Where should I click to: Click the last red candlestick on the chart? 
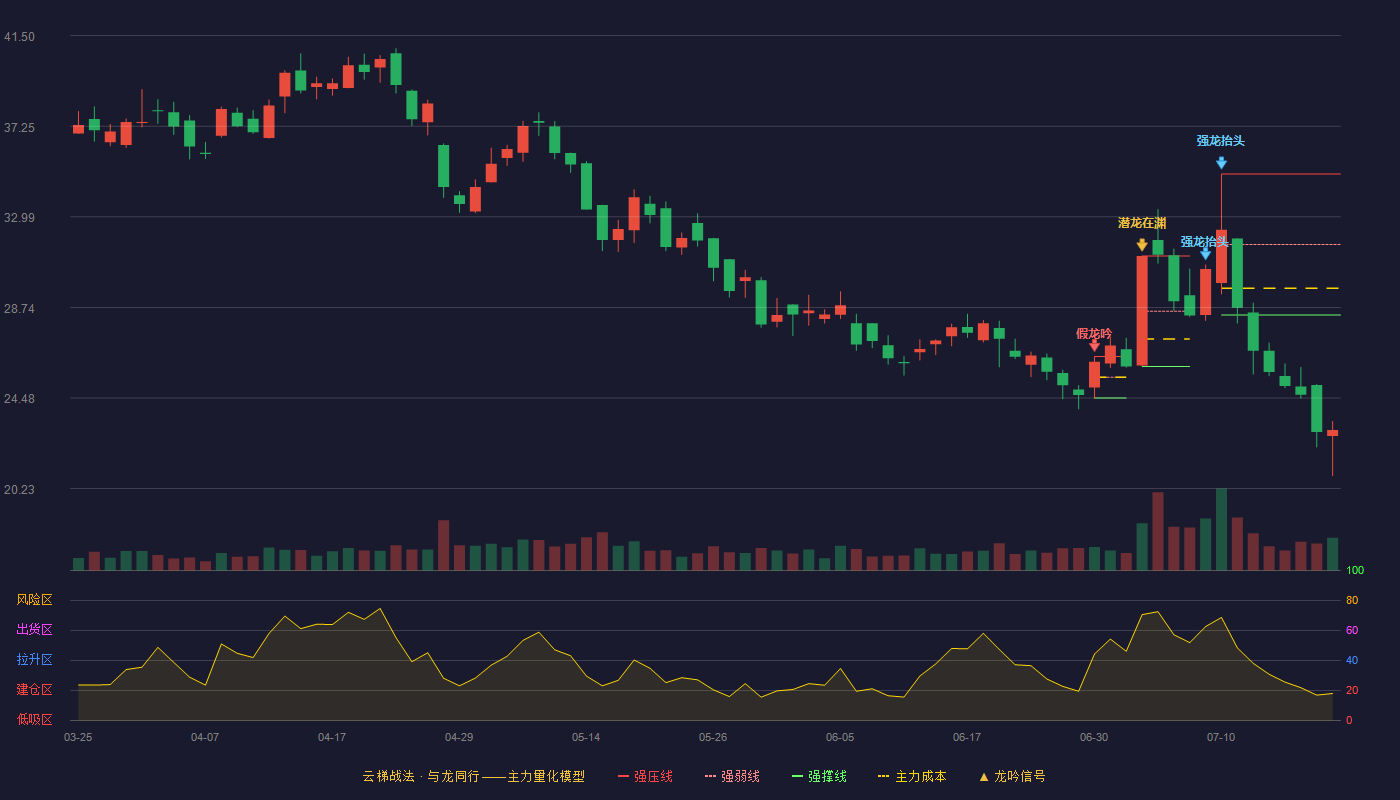pyautogui.click(x=1332, y=448)
